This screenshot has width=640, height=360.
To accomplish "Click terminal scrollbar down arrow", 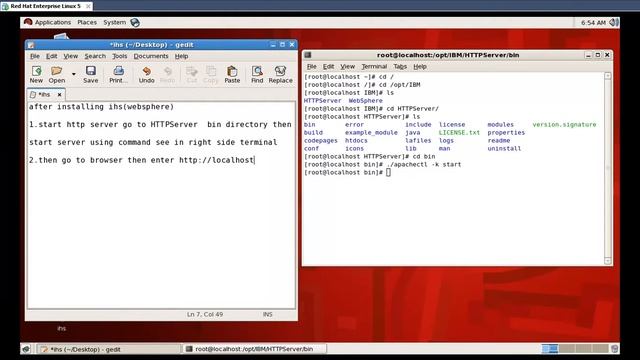I will pos(608,261).
